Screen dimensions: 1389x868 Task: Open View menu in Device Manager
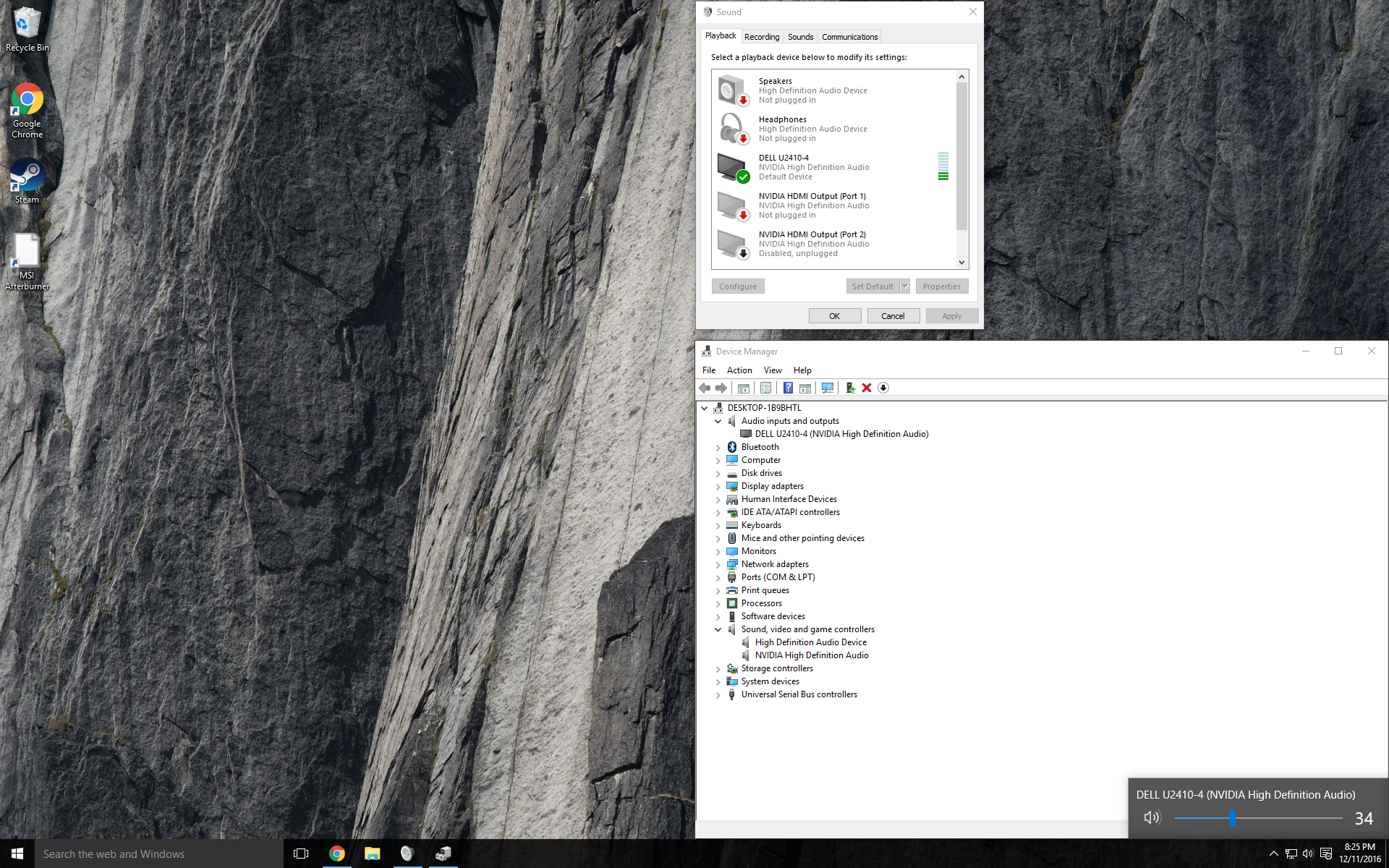coord(773,370)
